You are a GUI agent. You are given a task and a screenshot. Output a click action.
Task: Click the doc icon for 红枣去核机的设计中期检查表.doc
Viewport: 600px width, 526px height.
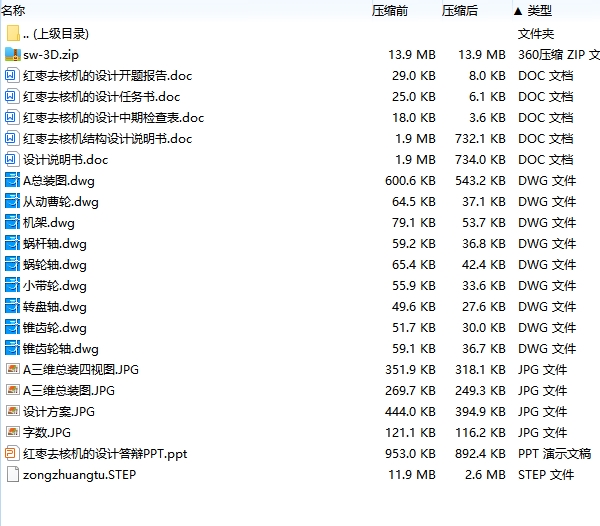pyautogui.click(x=11, y=117)
